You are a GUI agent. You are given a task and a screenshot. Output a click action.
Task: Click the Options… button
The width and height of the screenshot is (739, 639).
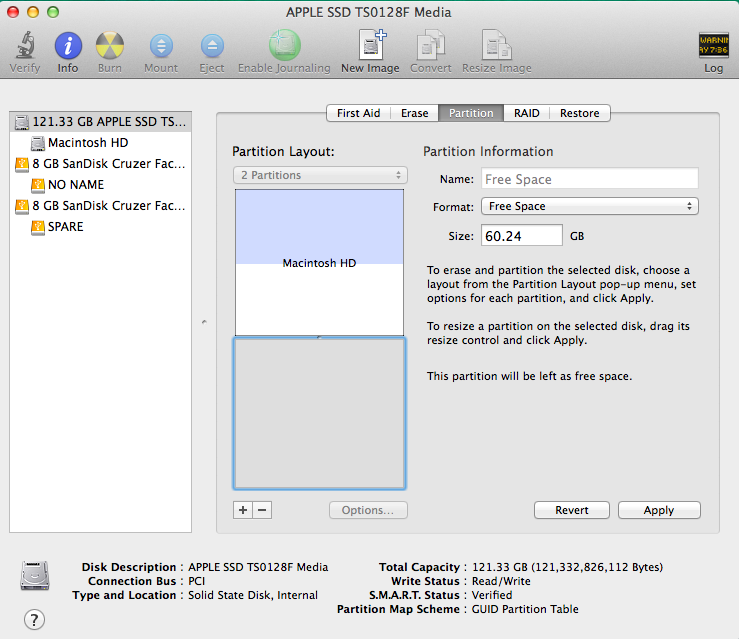368,510
